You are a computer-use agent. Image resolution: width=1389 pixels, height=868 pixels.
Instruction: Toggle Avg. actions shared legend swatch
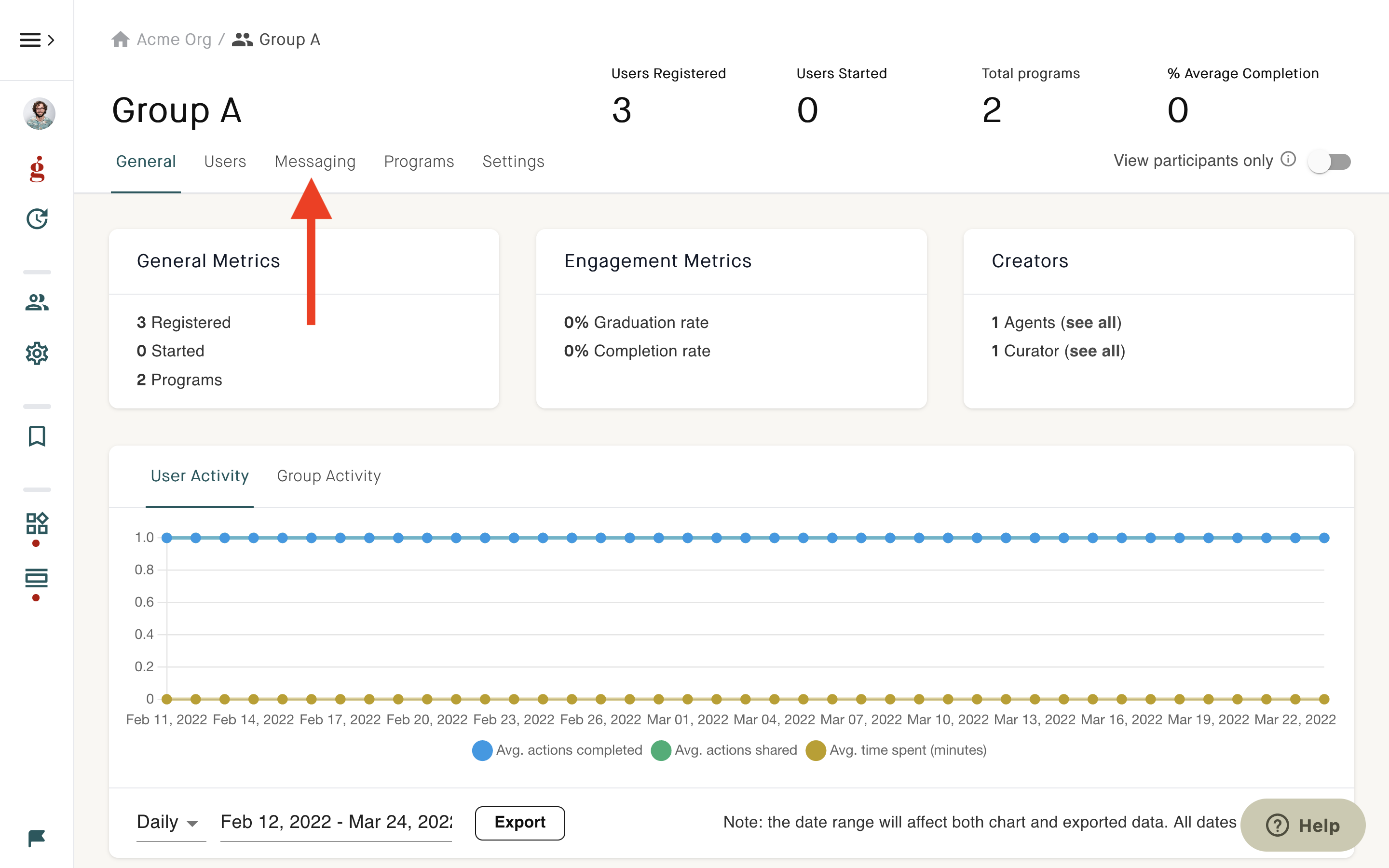point(661,750)
